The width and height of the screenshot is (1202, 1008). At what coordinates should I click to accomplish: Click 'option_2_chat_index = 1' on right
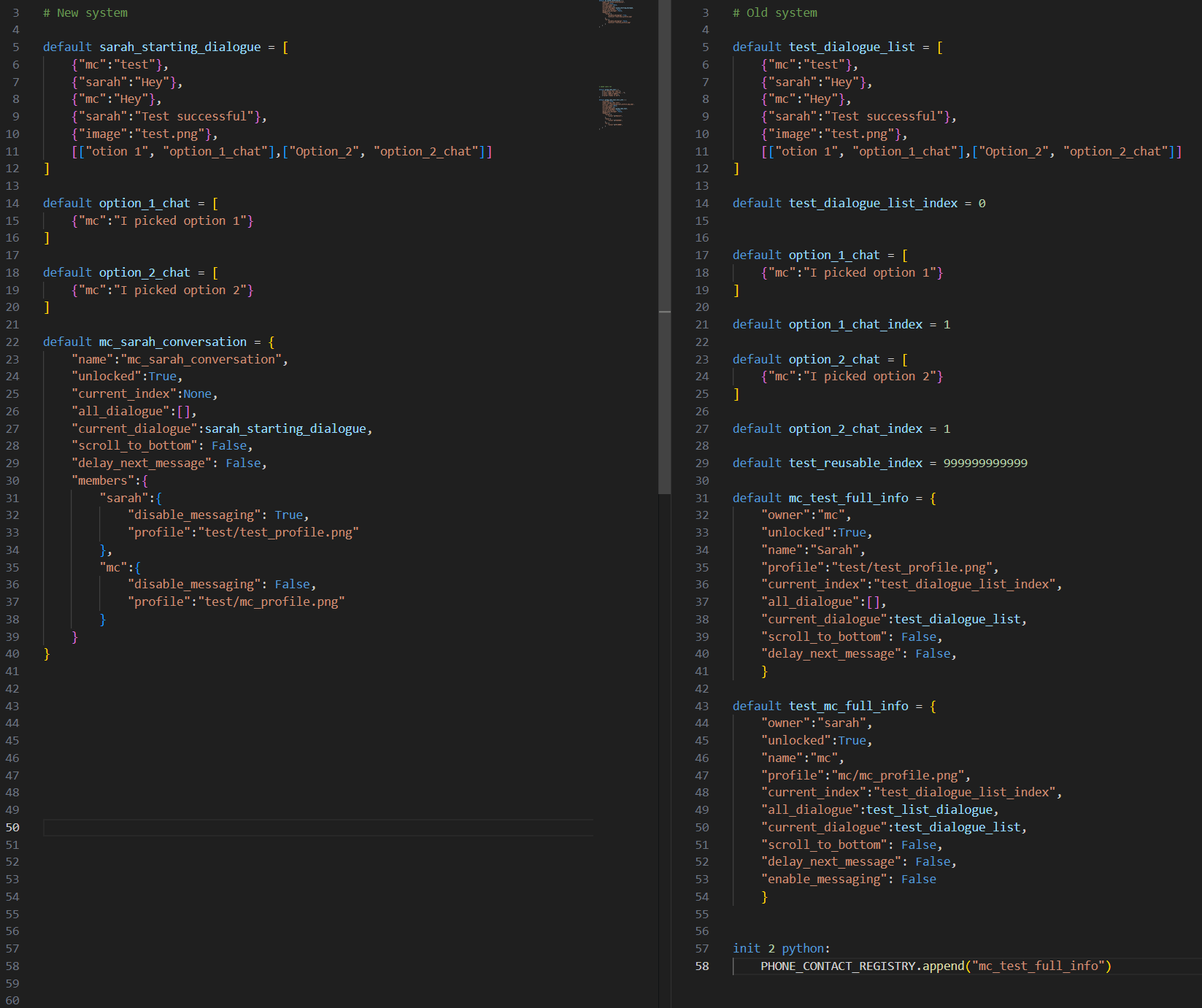(870, 428)
